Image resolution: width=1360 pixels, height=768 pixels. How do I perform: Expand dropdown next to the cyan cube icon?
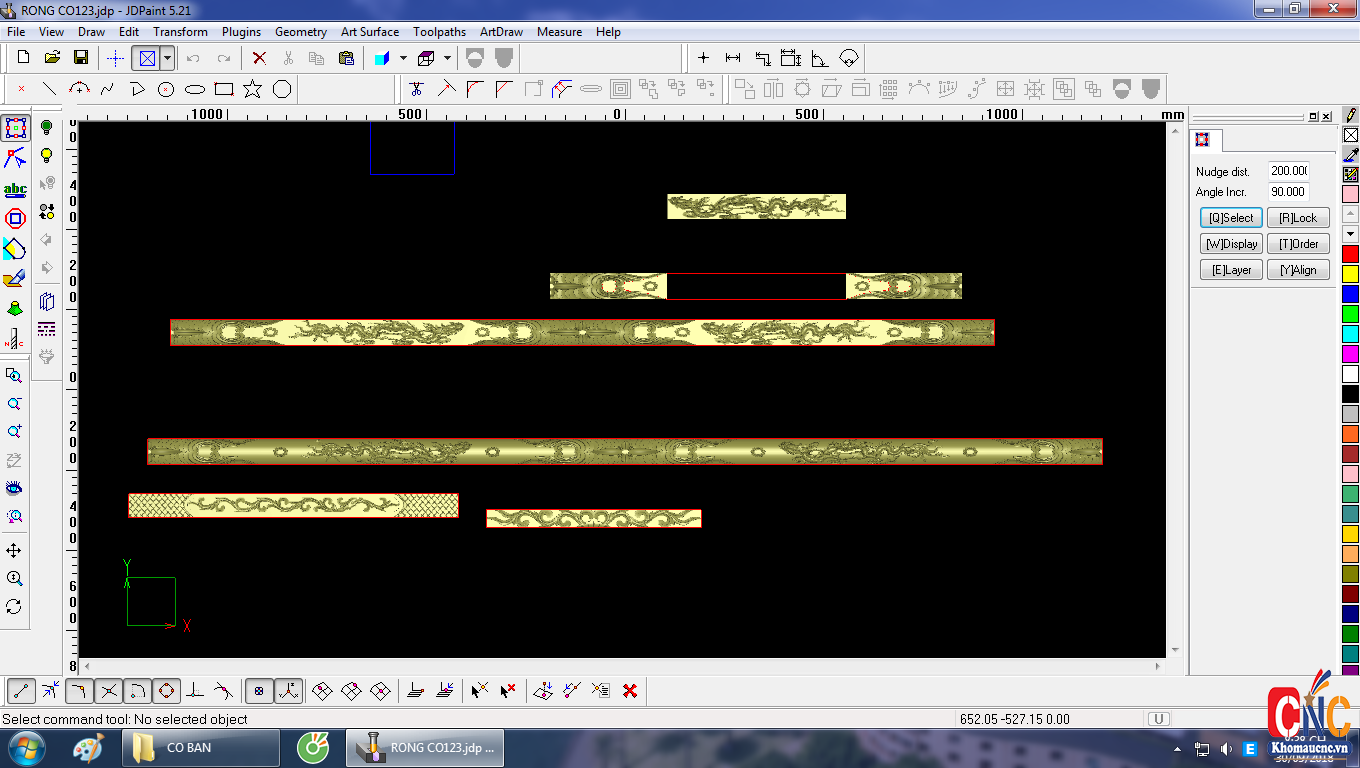[x=403, y=58]
